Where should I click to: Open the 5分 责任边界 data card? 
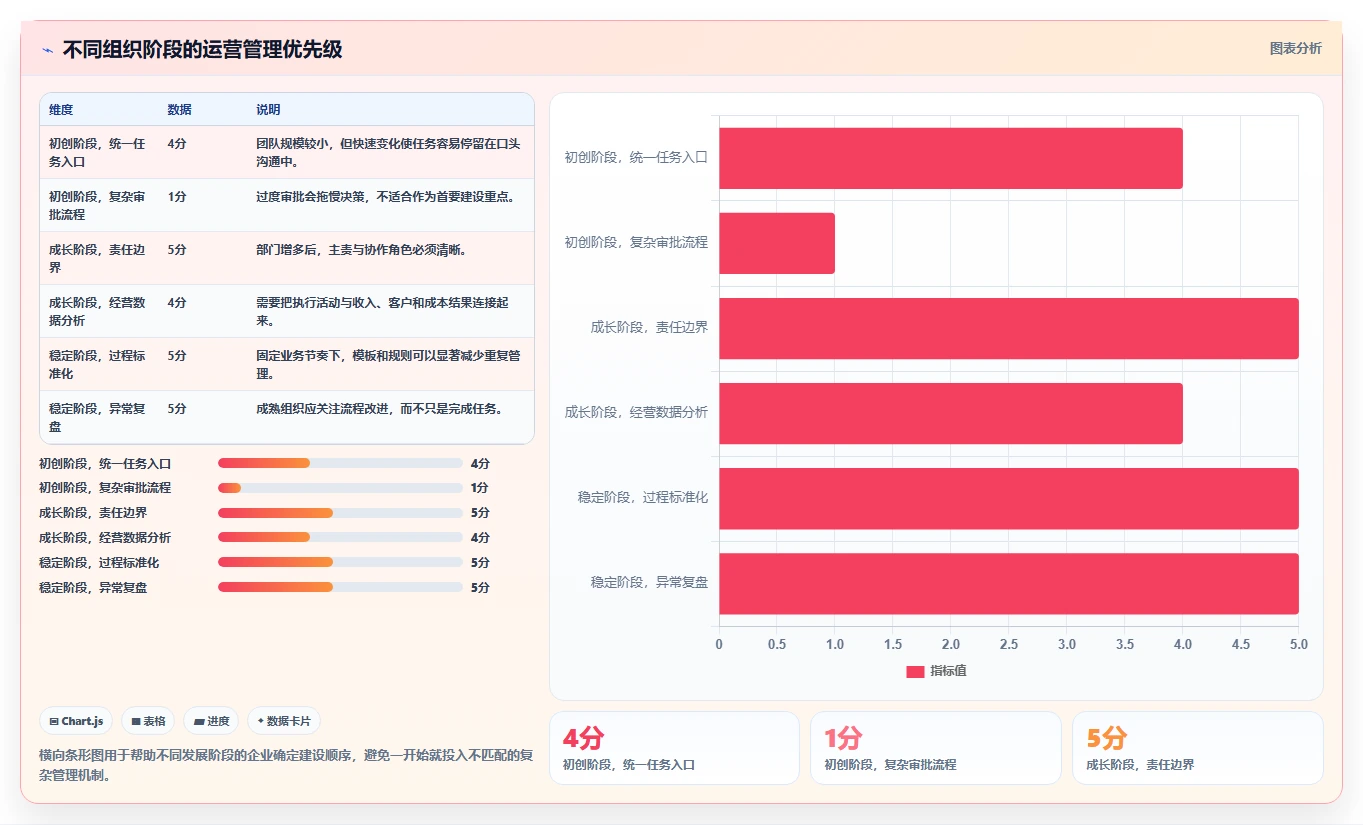(1198, 748)
